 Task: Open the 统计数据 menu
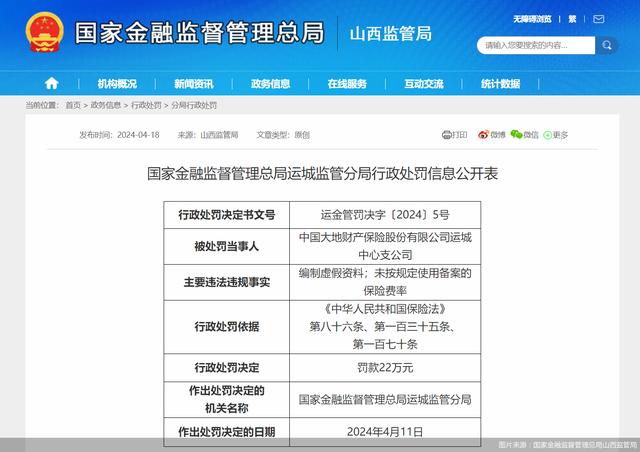500,84
